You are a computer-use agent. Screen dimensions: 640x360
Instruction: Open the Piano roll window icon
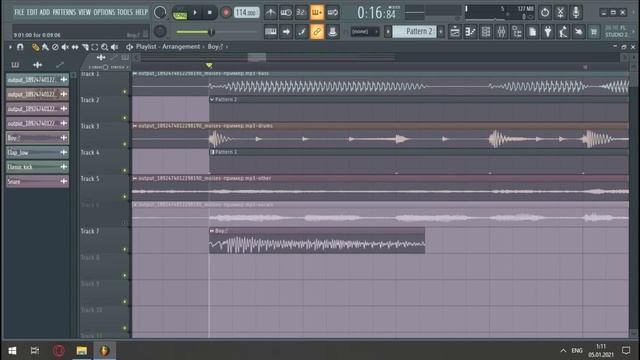(x=470, y=32)
